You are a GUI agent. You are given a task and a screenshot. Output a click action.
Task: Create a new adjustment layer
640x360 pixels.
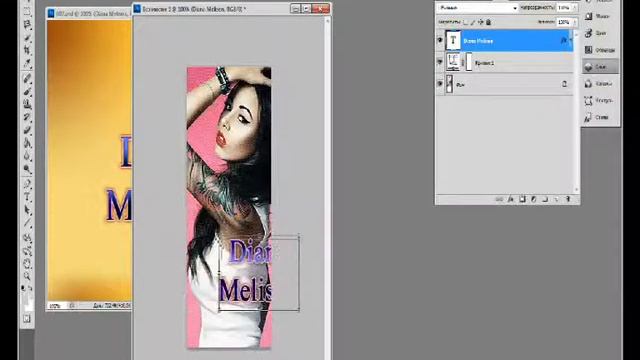point(533,200)
